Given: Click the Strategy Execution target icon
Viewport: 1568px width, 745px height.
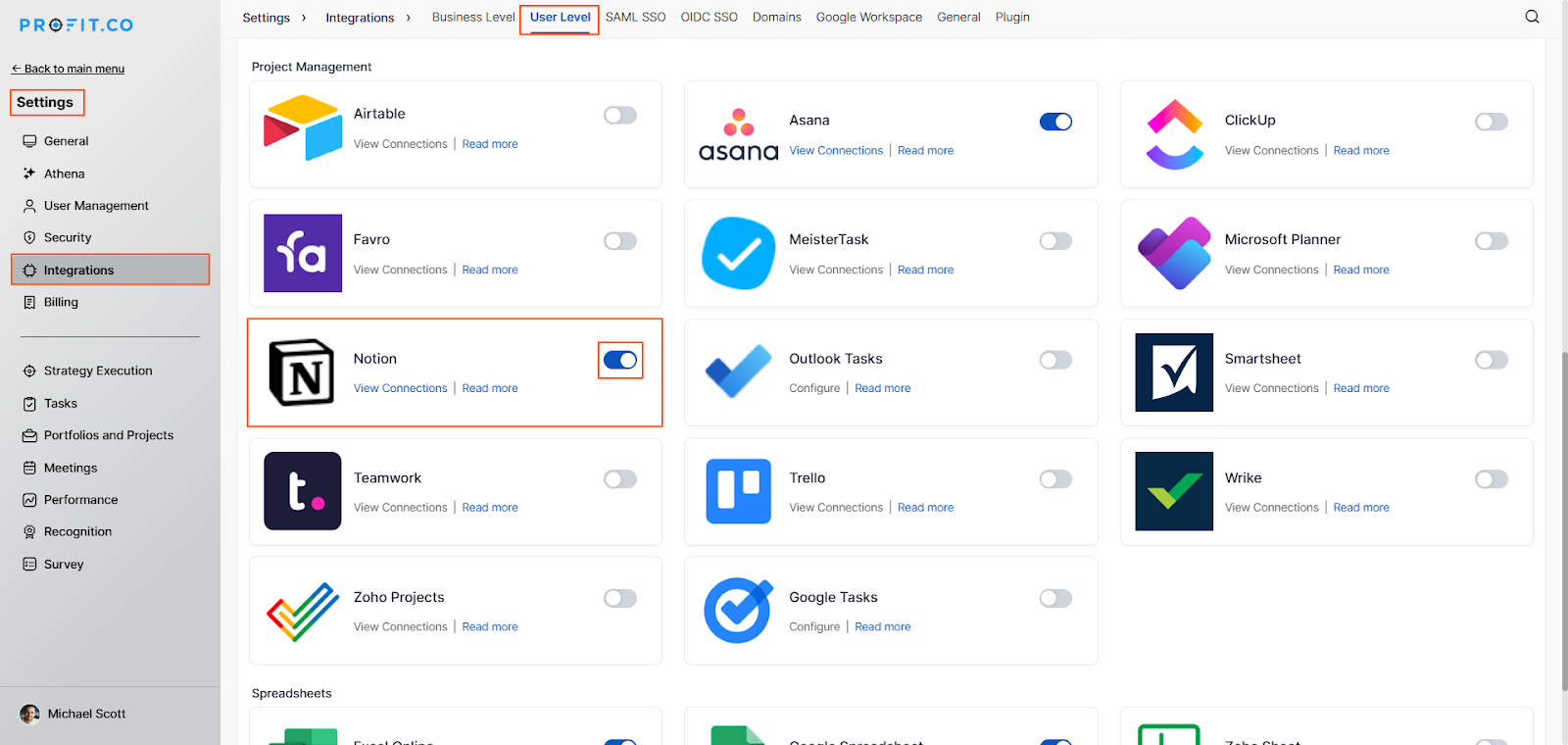Looking at the screenshot, I should [x=29, y=371].
